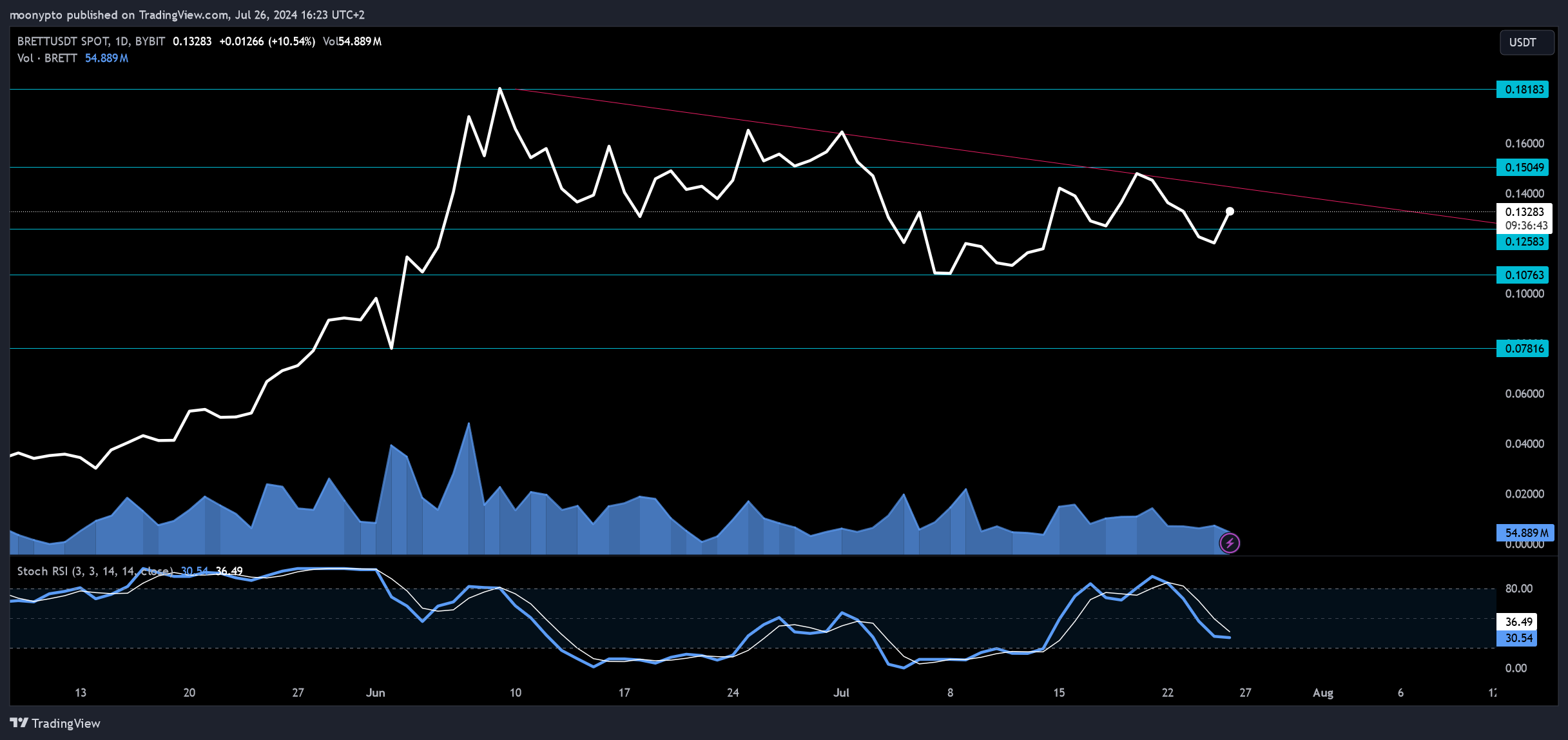
Task: Click the TradingView logo at bottom
Action: (x=55, y=723)
